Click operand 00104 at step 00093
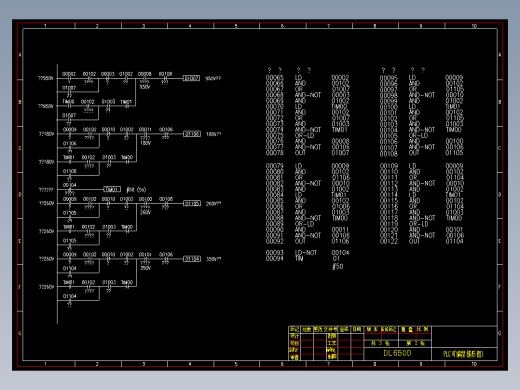Image resolution: width=520 pixels, height=390 pixels. [x=340, y=253]
